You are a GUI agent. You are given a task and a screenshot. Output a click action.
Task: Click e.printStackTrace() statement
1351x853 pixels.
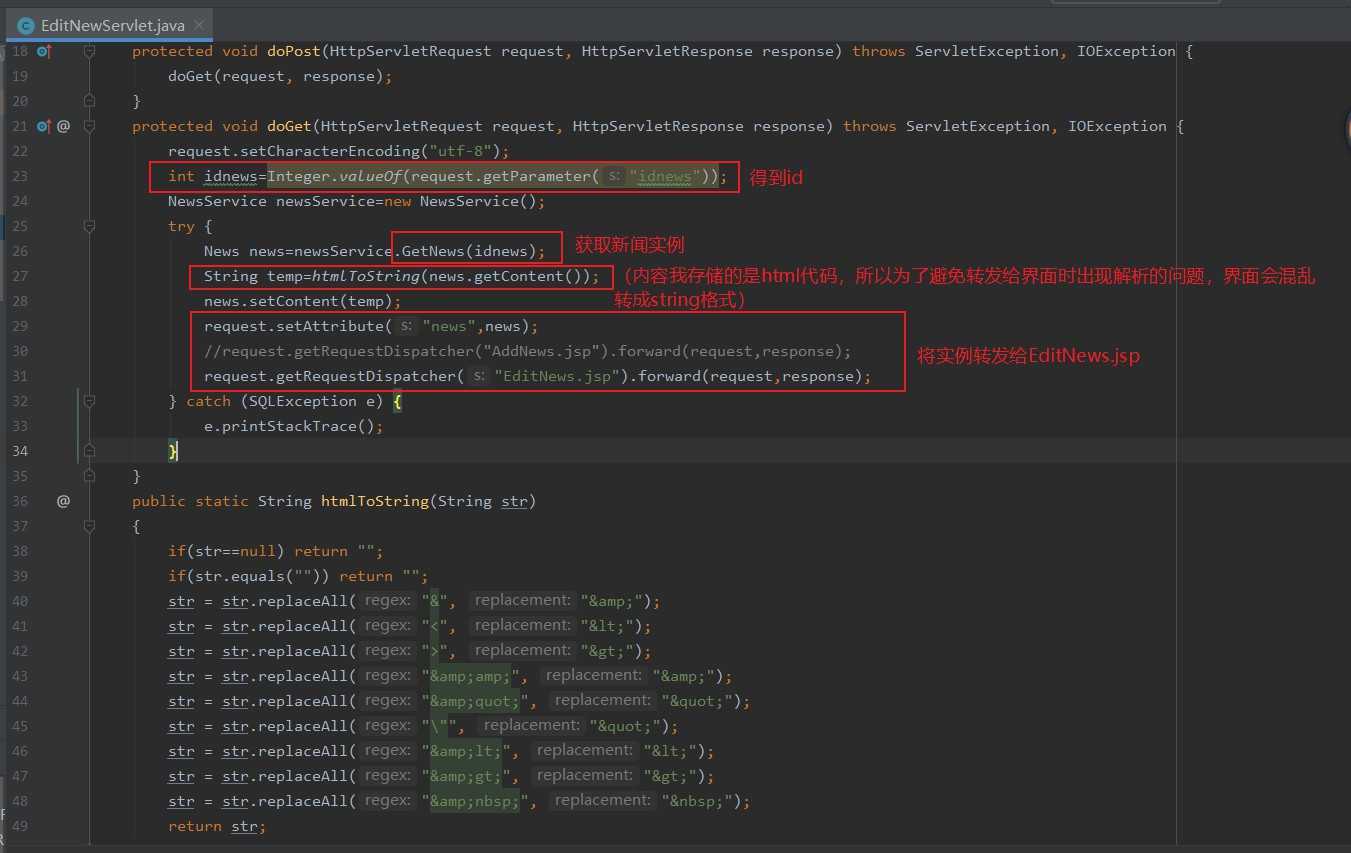294,426
